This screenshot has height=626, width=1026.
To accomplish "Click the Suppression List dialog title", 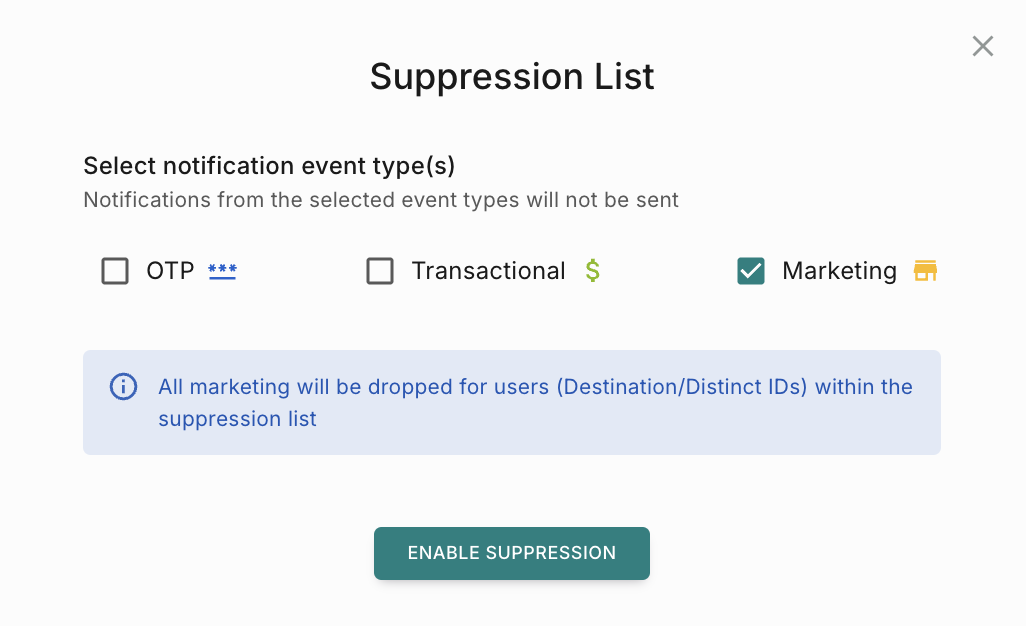I will click(x=512, y=77).
